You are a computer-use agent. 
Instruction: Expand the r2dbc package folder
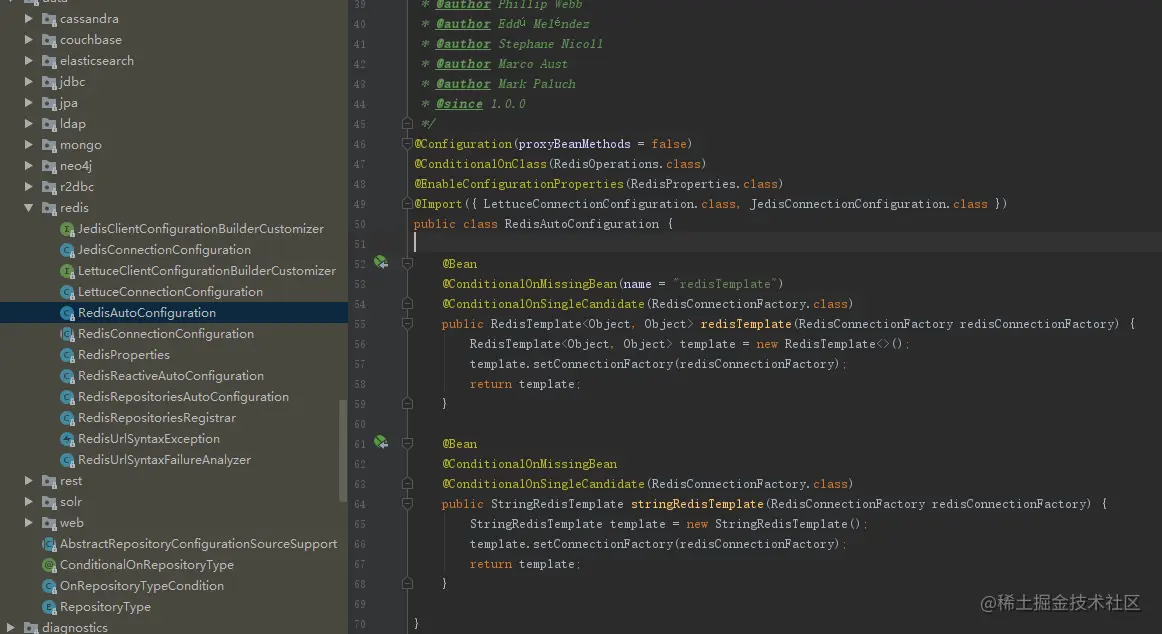(28, 187)
